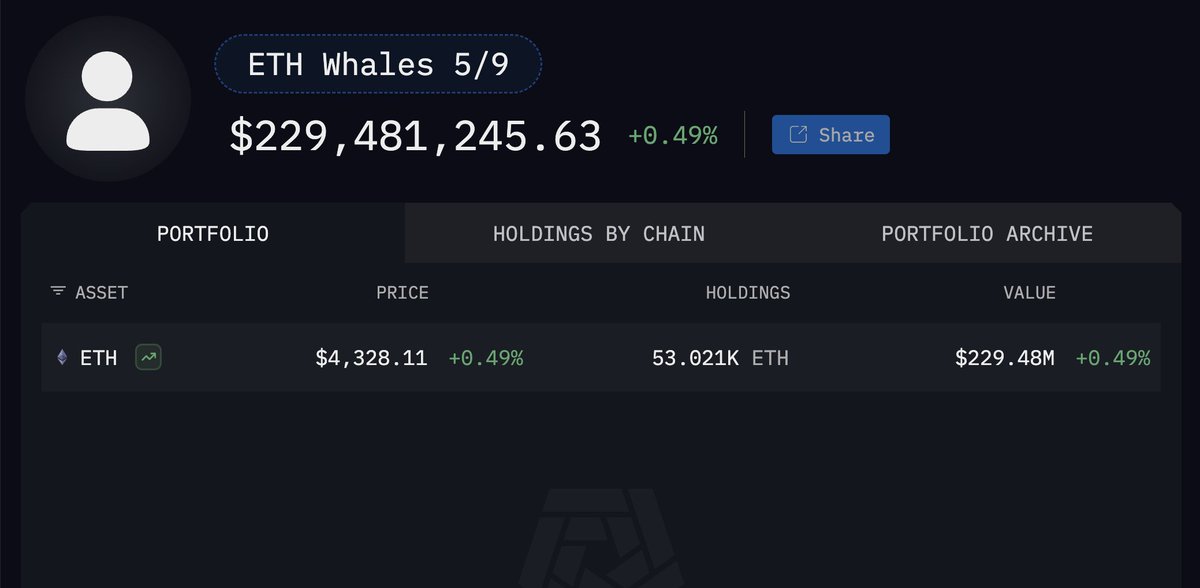Sort table by HOLDINGS column header

[748, 293]
